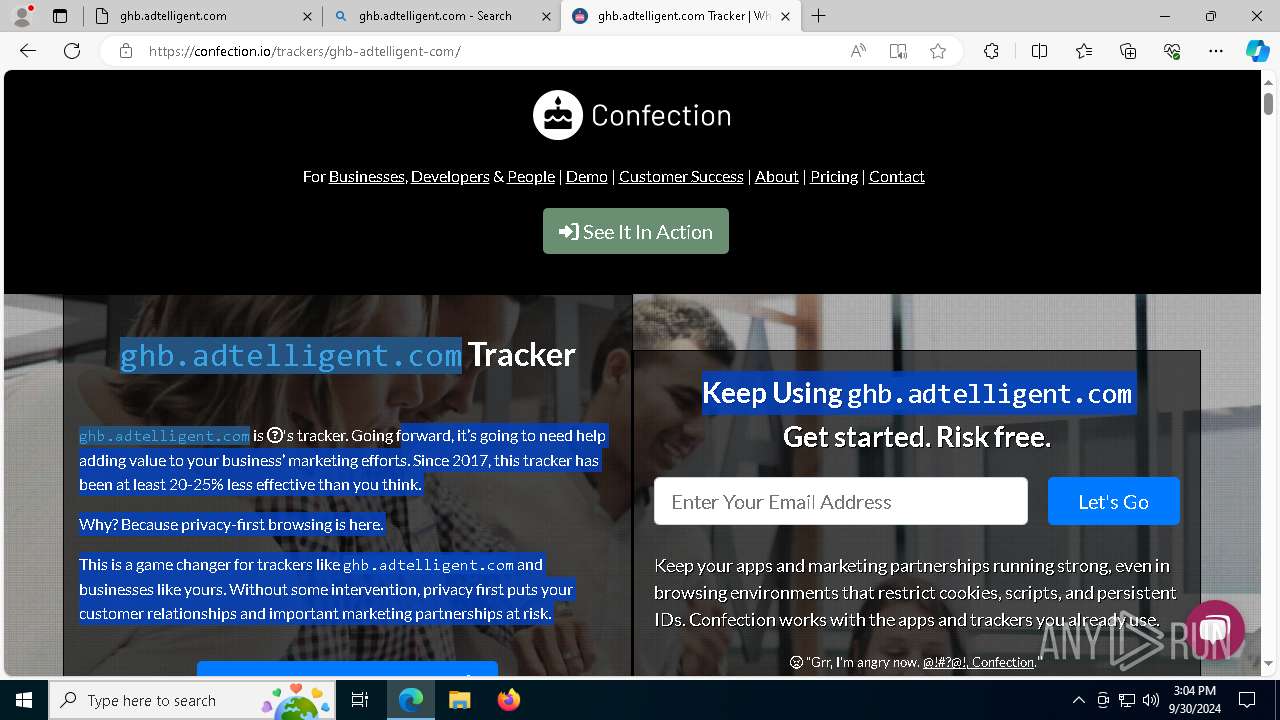Image resolution: width=1280 pixels, height=720 pixels.
Task: Open the Developers link
Action: 450,176
